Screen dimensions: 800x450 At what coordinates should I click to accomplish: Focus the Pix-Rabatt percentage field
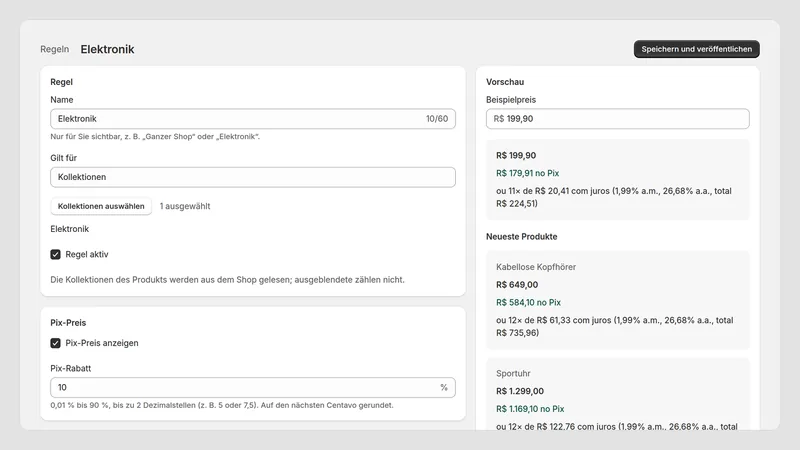253,387
